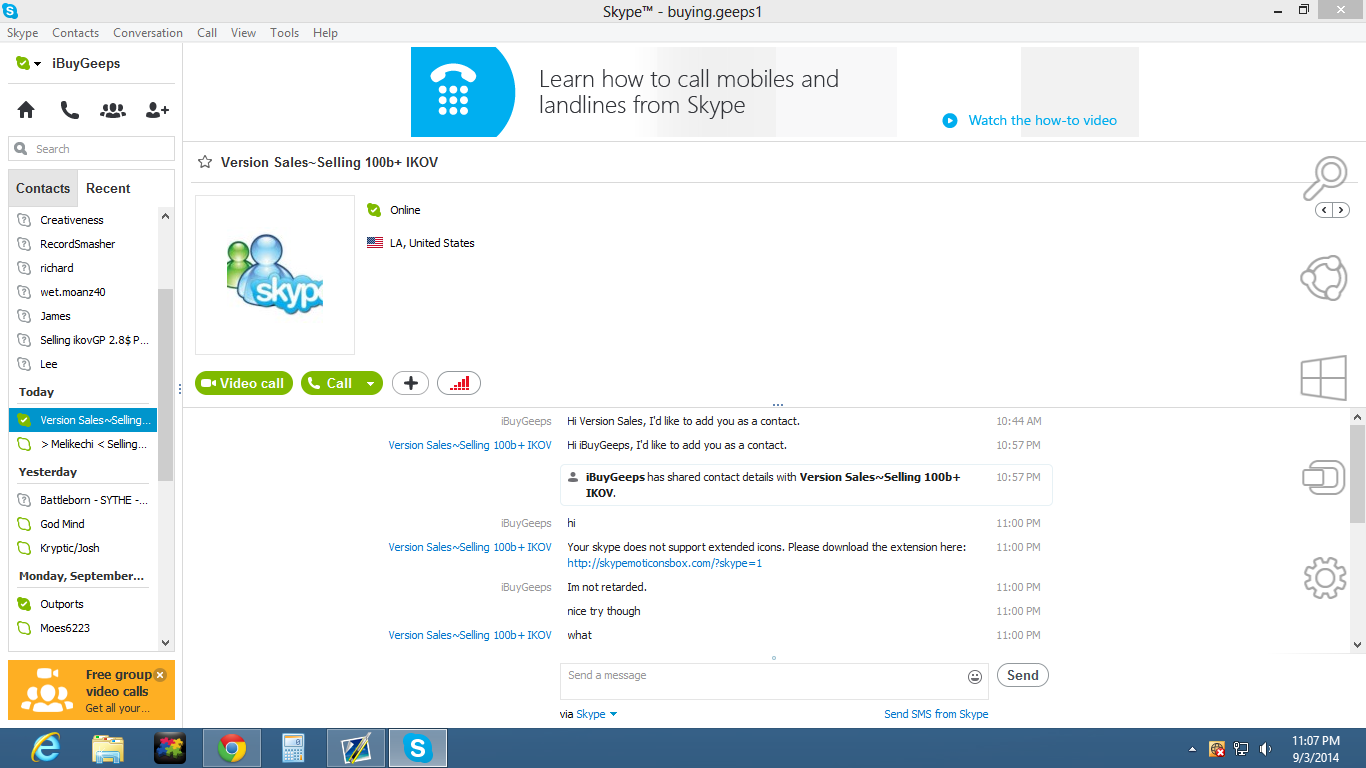Click chat scrollbar down arrow
This screenshot has width=1366, height=768.
pos(1357,645)
